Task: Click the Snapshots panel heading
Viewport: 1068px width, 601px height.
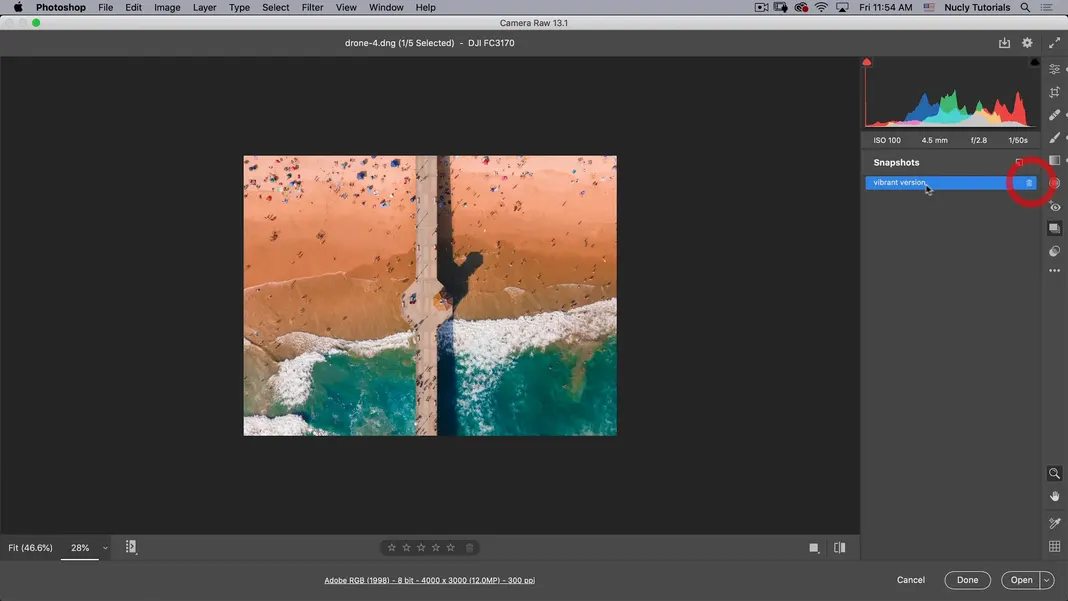Action: point(896,162)
